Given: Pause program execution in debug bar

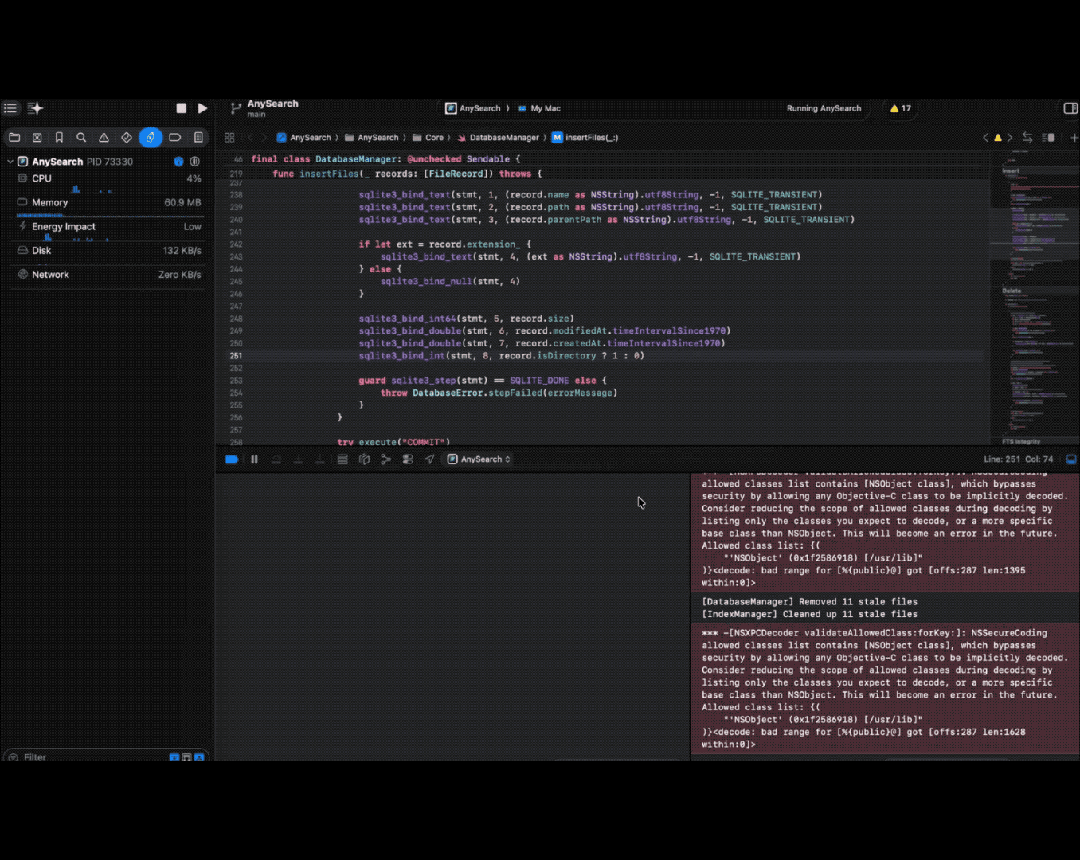Looking at the screenshot, I should (x=254, y=459).
